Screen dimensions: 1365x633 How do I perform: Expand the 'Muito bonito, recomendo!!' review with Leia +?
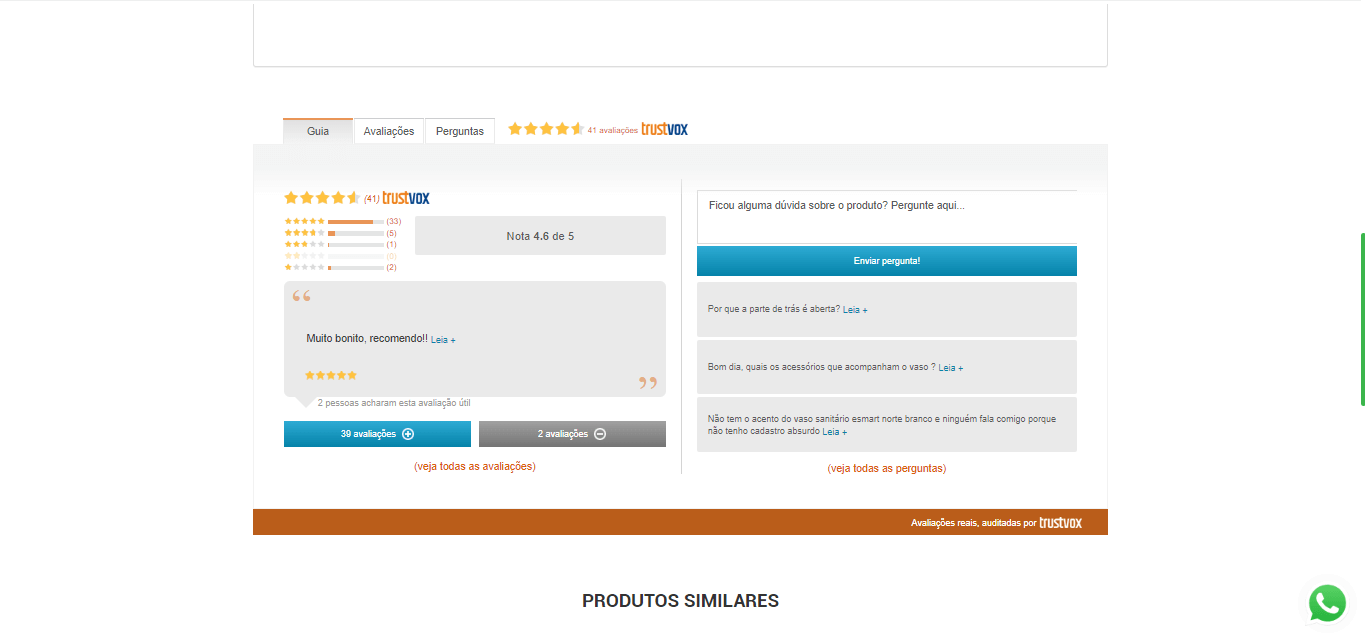click(x=443, y=340)
